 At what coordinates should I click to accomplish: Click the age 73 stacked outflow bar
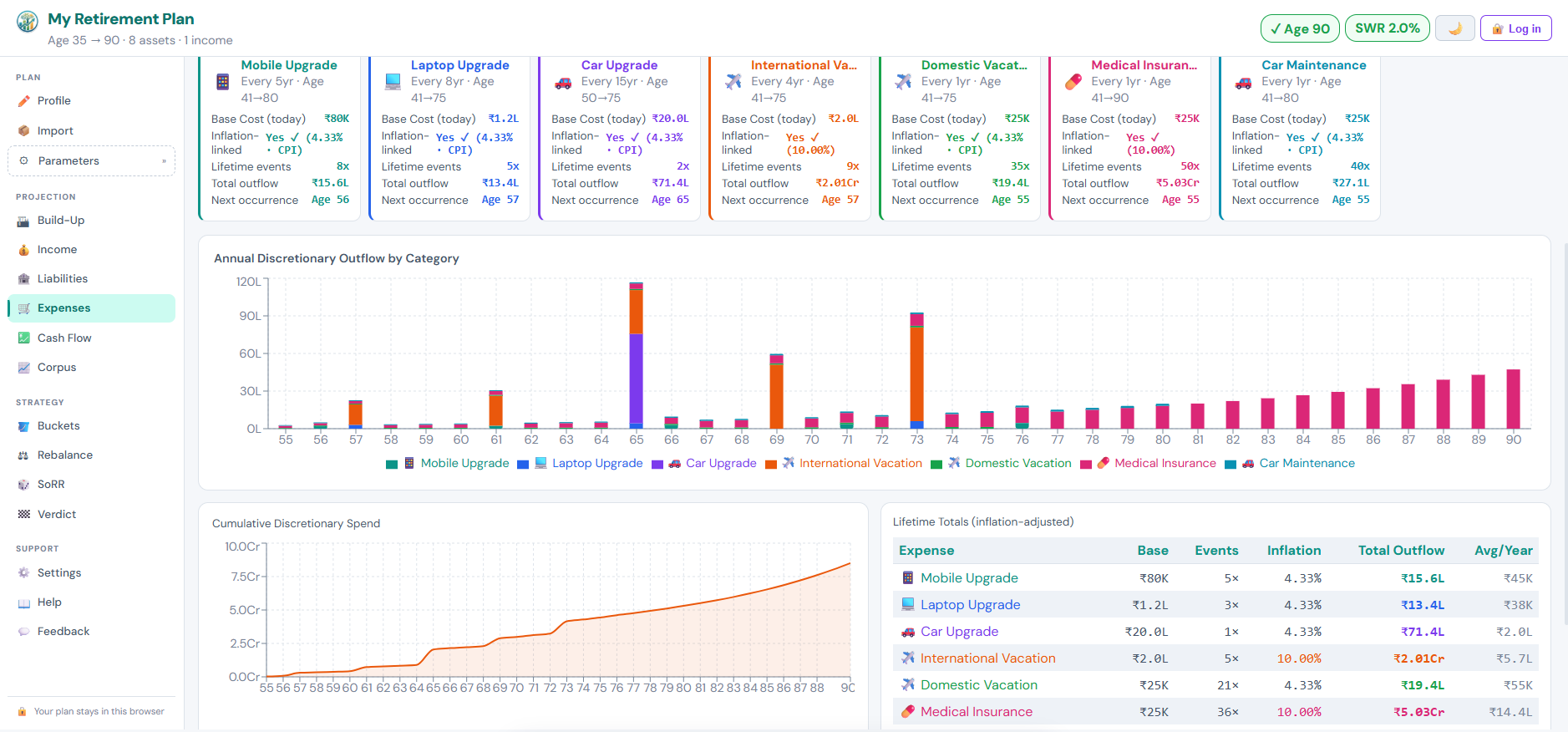point(917,371)
